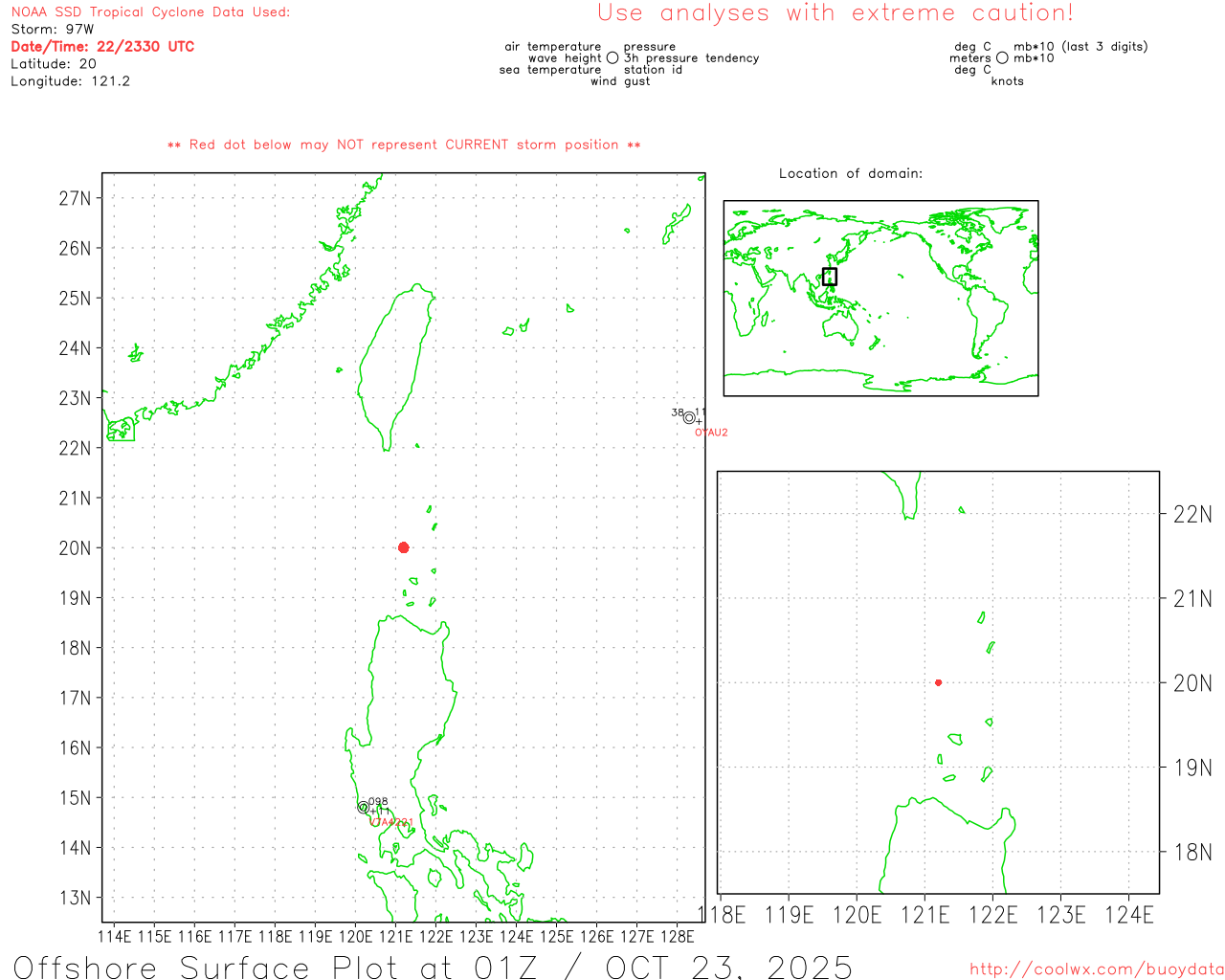Click the 'NOAA SSD Tropical Cyclone Data Used' heading

pos(150,12)
